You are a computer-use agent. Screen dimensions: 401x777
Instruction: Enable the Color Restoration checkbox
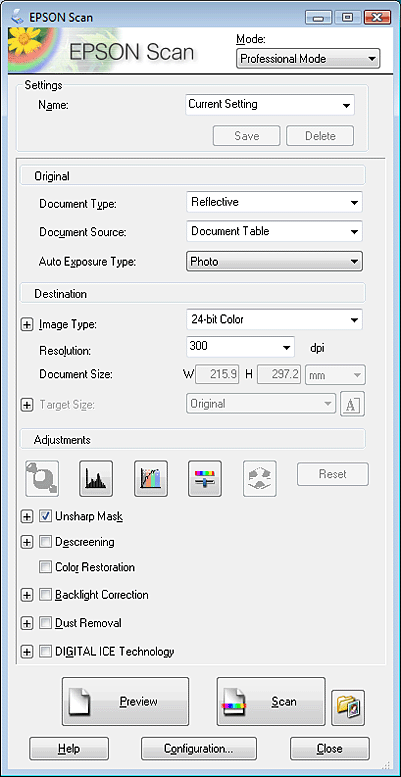pyautogui.click(x=45, y=567)
